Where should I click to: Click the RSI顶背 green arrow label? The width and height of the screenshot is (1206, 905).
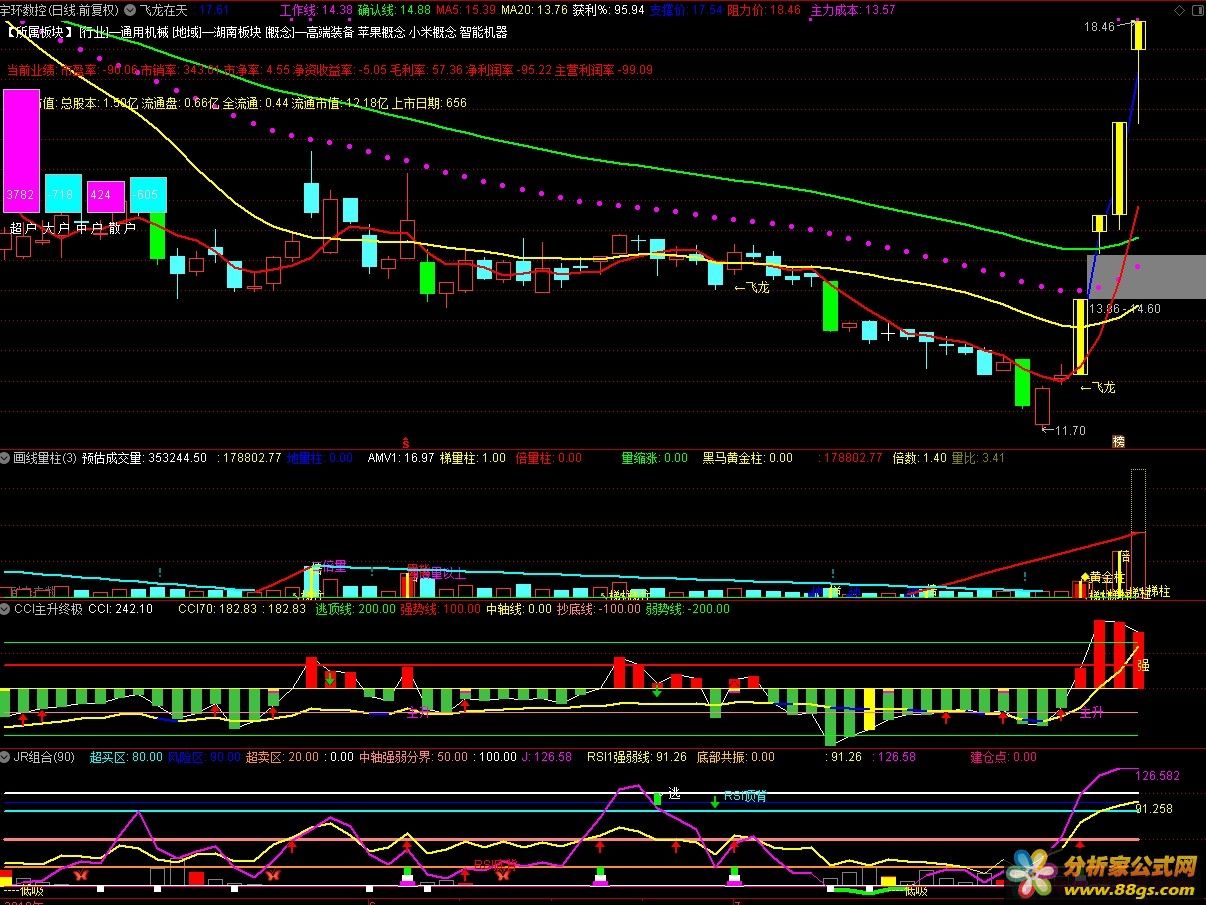[745, 796]
